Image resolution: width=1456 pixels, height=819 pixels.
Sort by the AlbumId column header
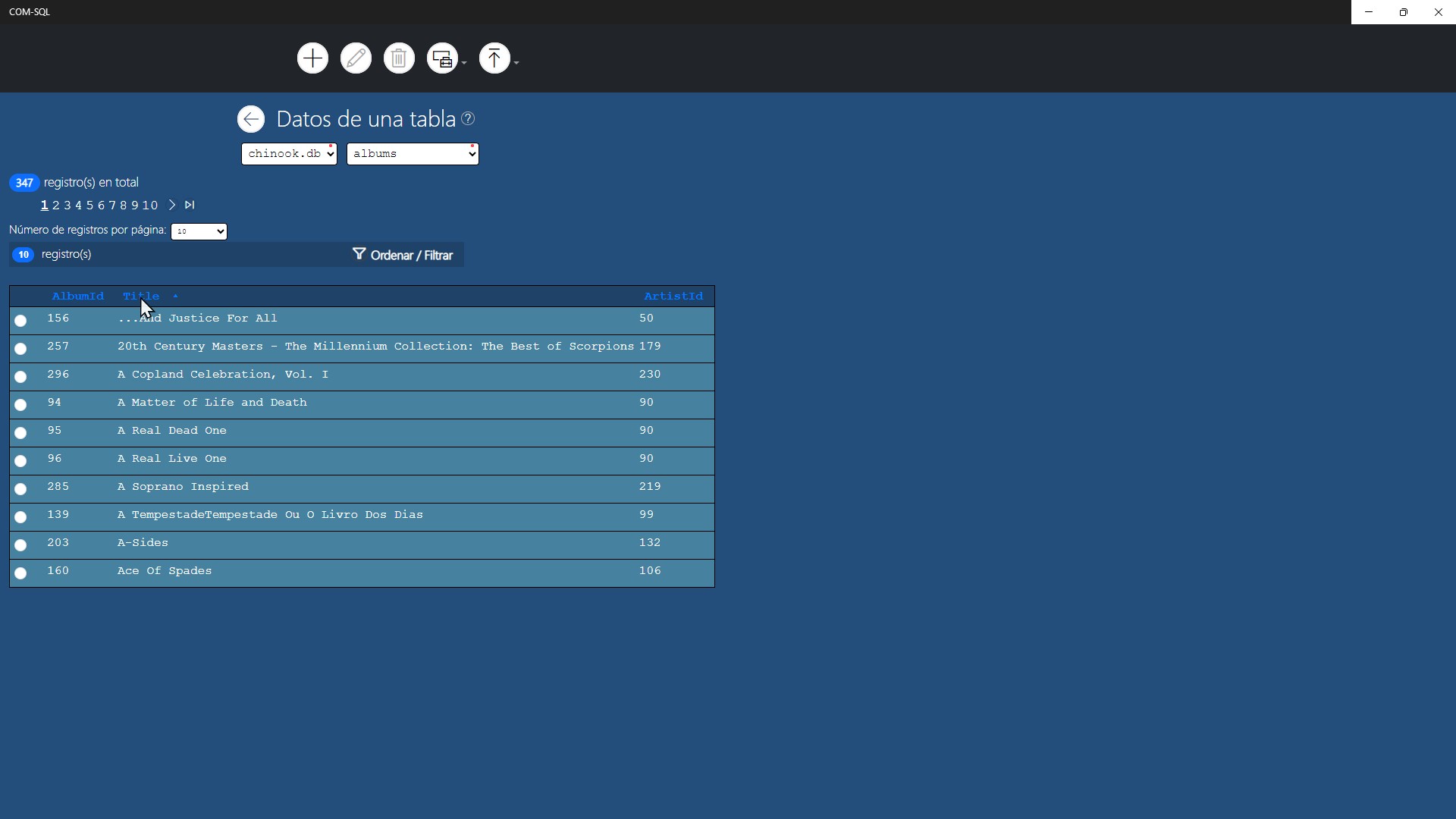pyautogui.click(x=77, y=297)
